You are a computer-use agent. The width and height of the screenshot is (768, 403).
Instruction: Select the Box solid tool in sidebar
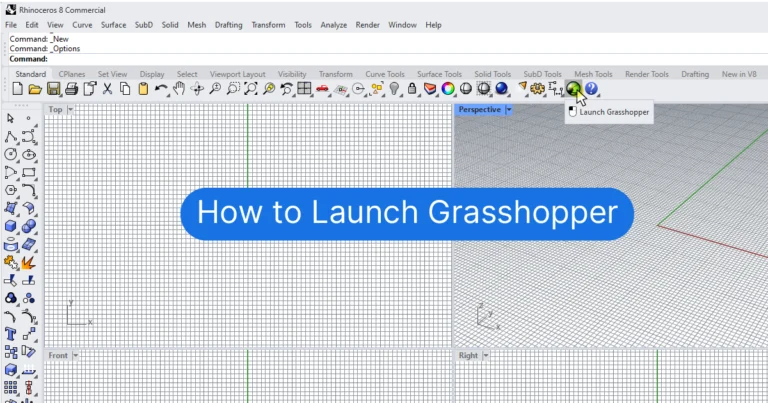pyautogui.click(x=11, y=226)
